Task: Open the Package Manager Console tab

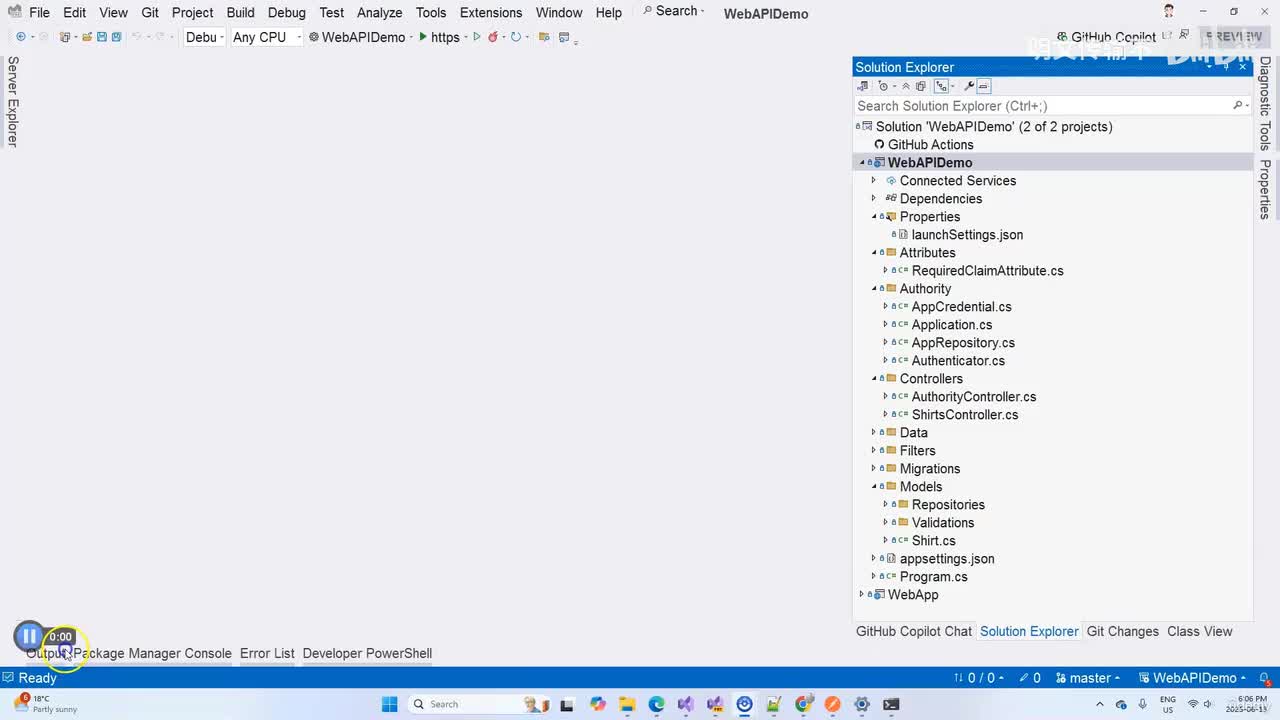Action: tap(152, 653)
